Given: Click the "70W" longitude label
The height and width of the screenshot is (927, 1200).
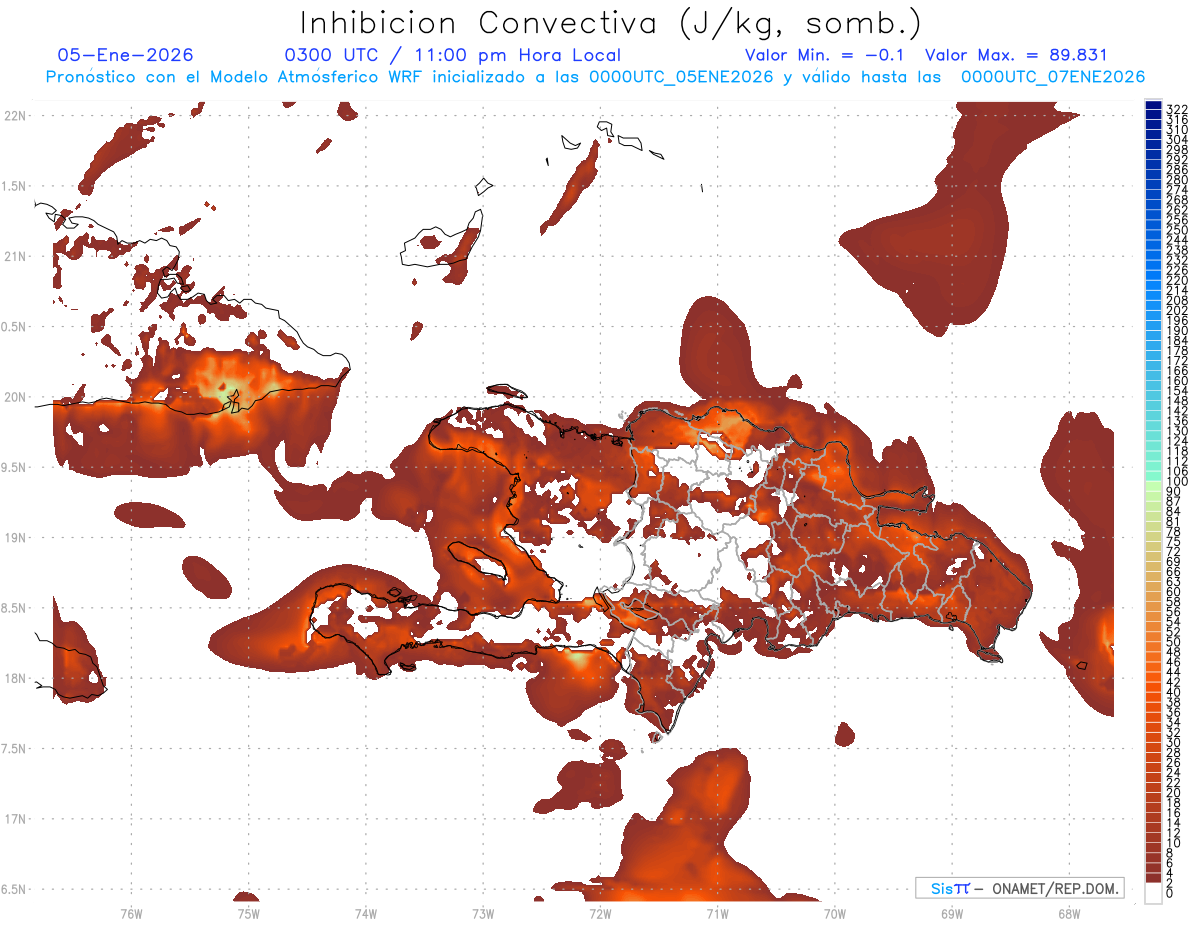Looking at the screenshot, I should 834,913.
